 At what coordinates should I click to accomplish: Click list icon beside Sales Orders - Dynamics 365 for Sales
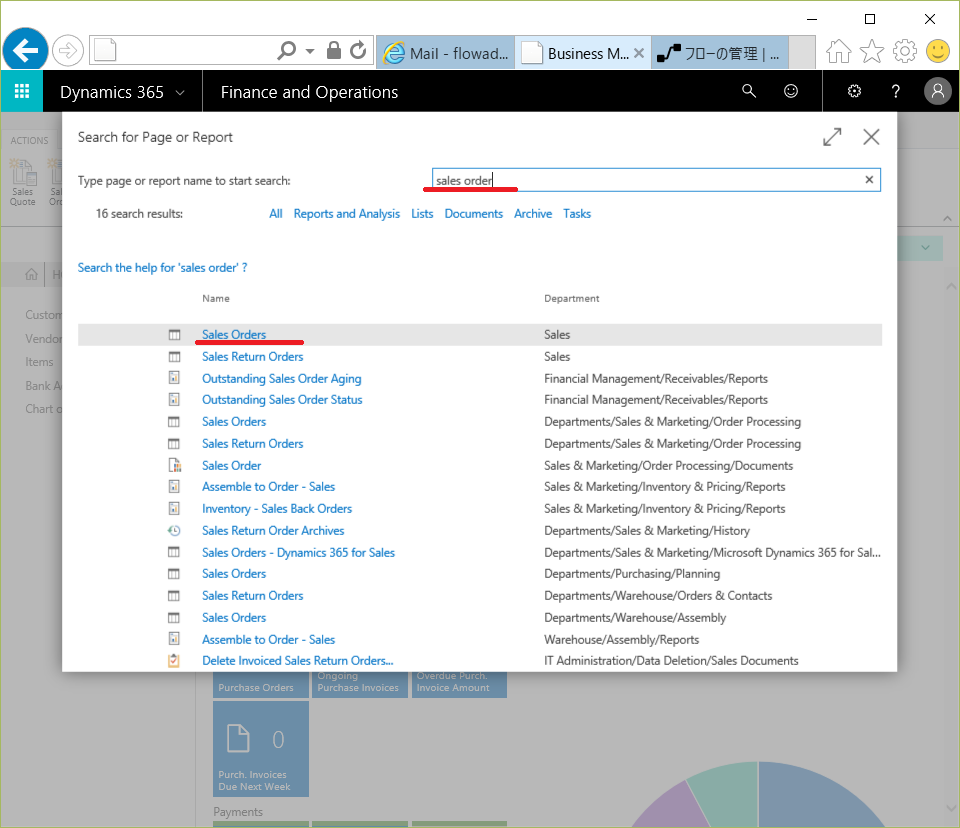[x=174, y=552]
